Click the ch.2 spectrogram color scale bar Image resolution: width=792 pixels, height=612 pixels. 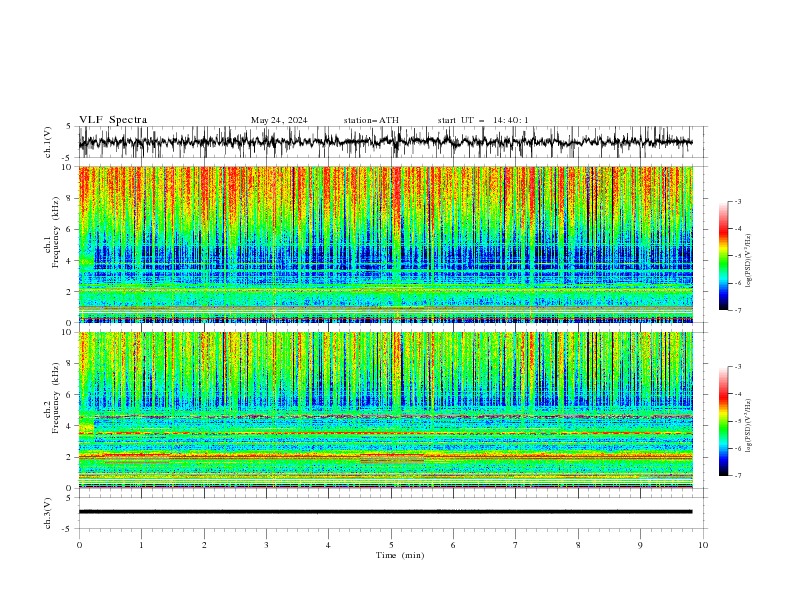coord(724,421)
